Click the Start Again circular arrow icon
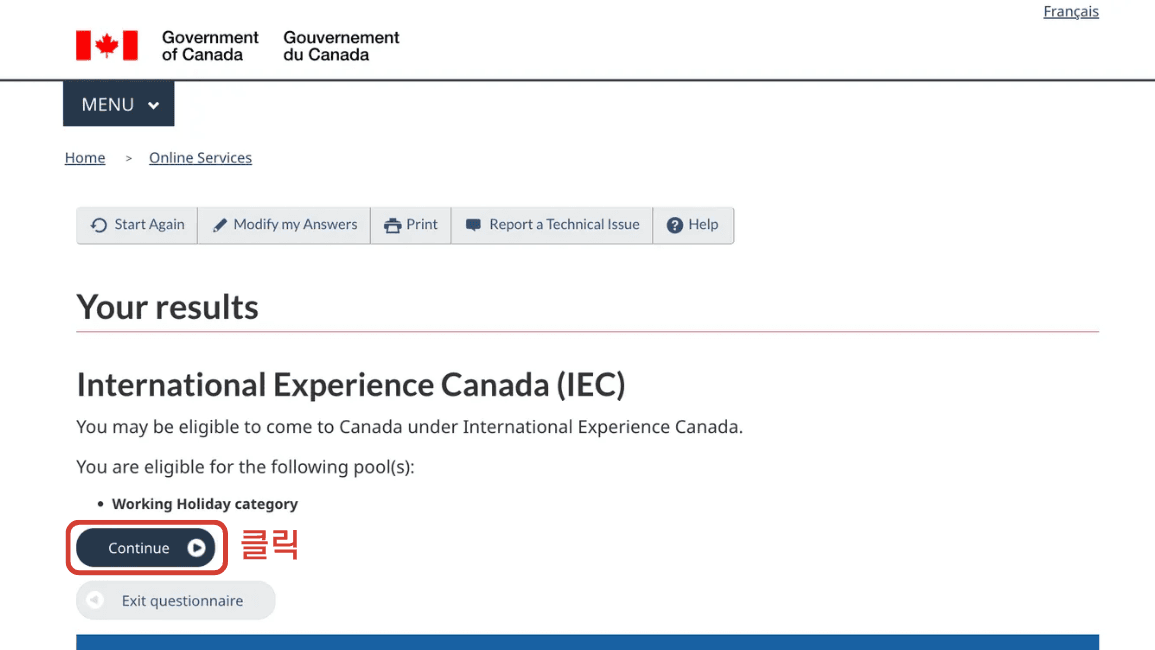 coord(99,225)
